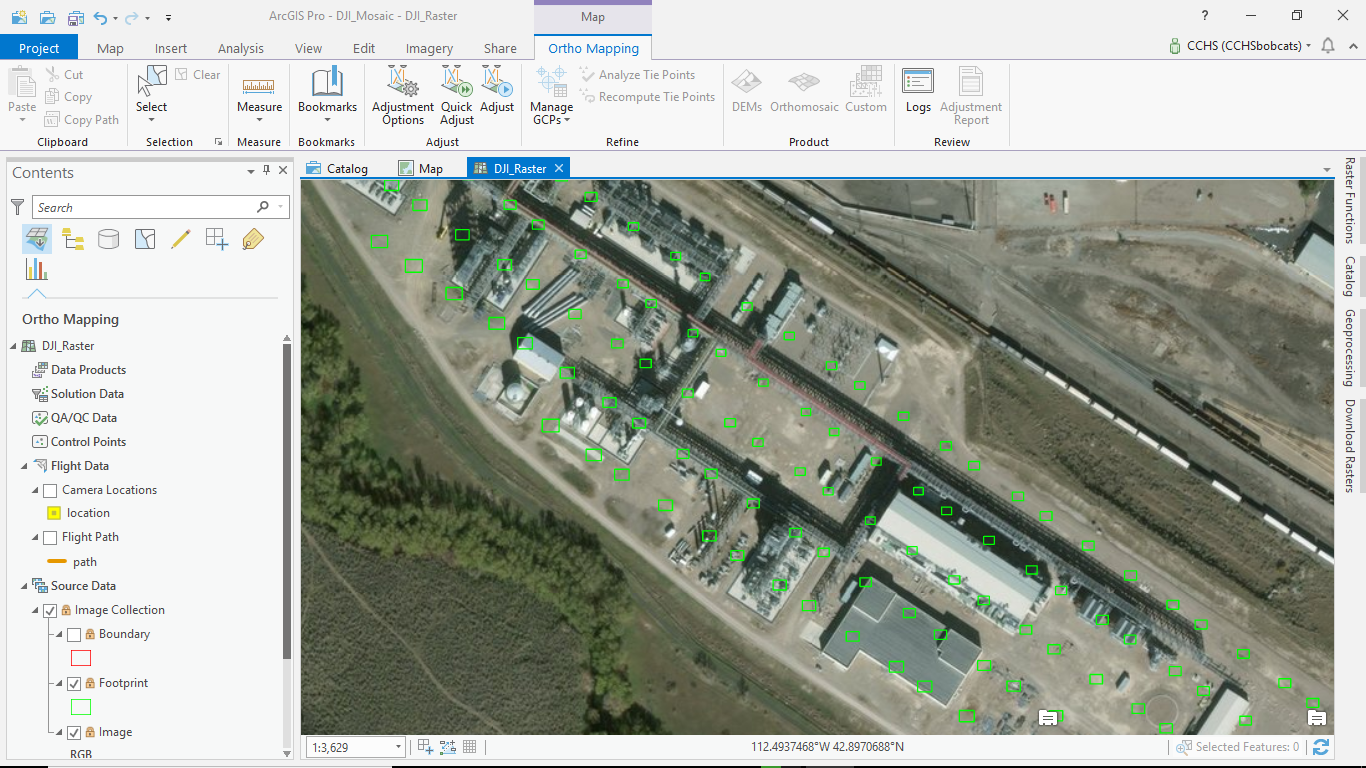Click the List By Editing pencil icon

click(x=181, y=239)
